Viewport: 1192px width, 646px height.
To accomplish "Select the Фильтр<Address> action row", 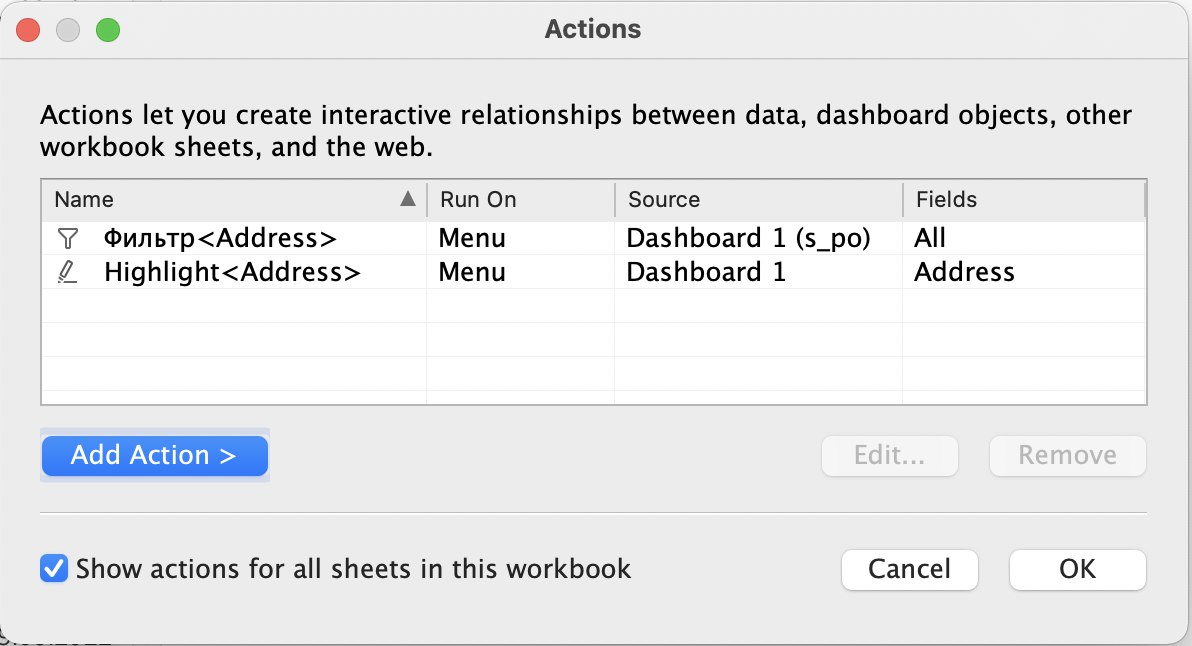I will (x=593, y=239).
